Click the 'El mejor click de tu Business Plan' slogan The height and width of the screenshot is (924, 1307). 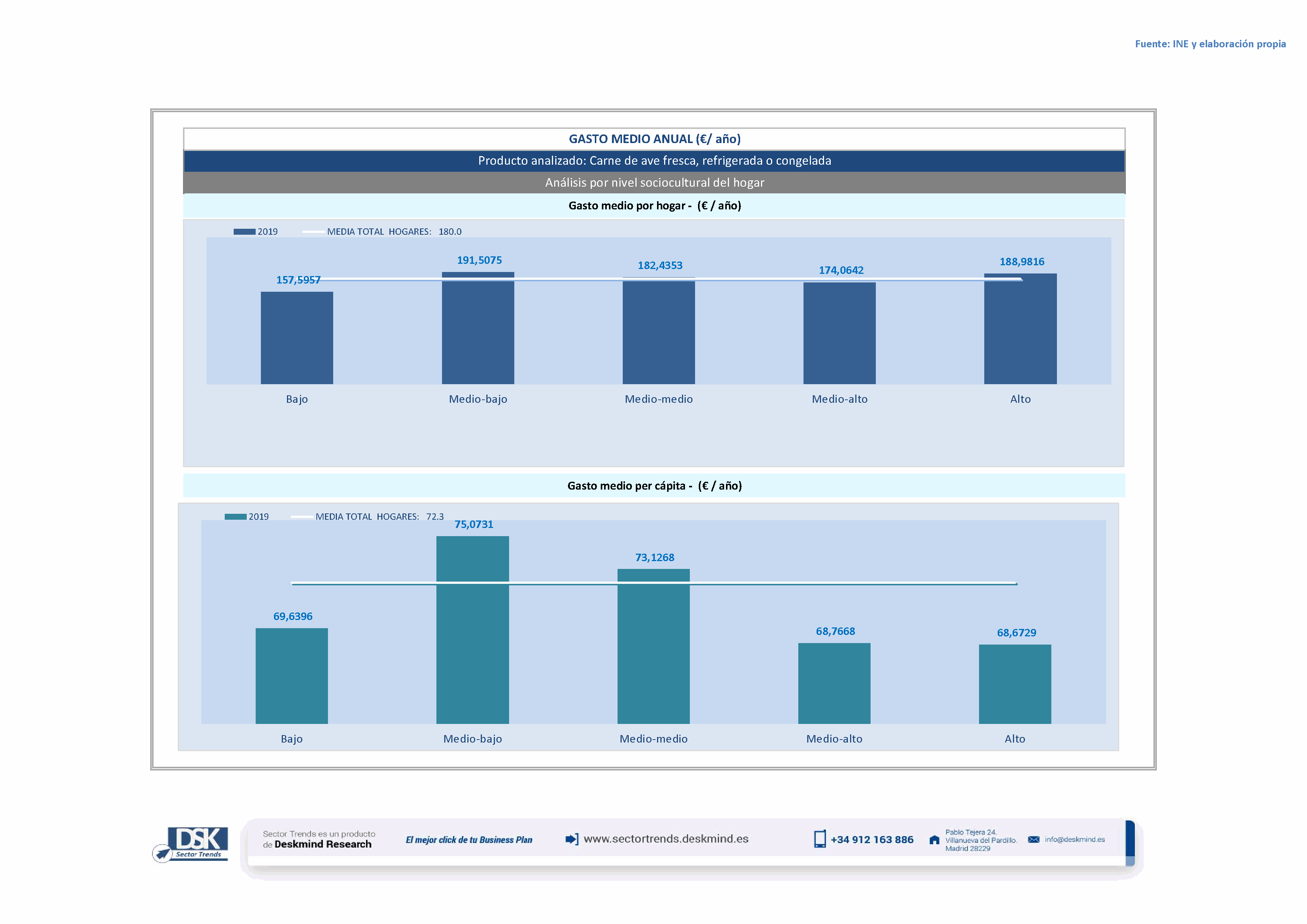tap(468, 840)
